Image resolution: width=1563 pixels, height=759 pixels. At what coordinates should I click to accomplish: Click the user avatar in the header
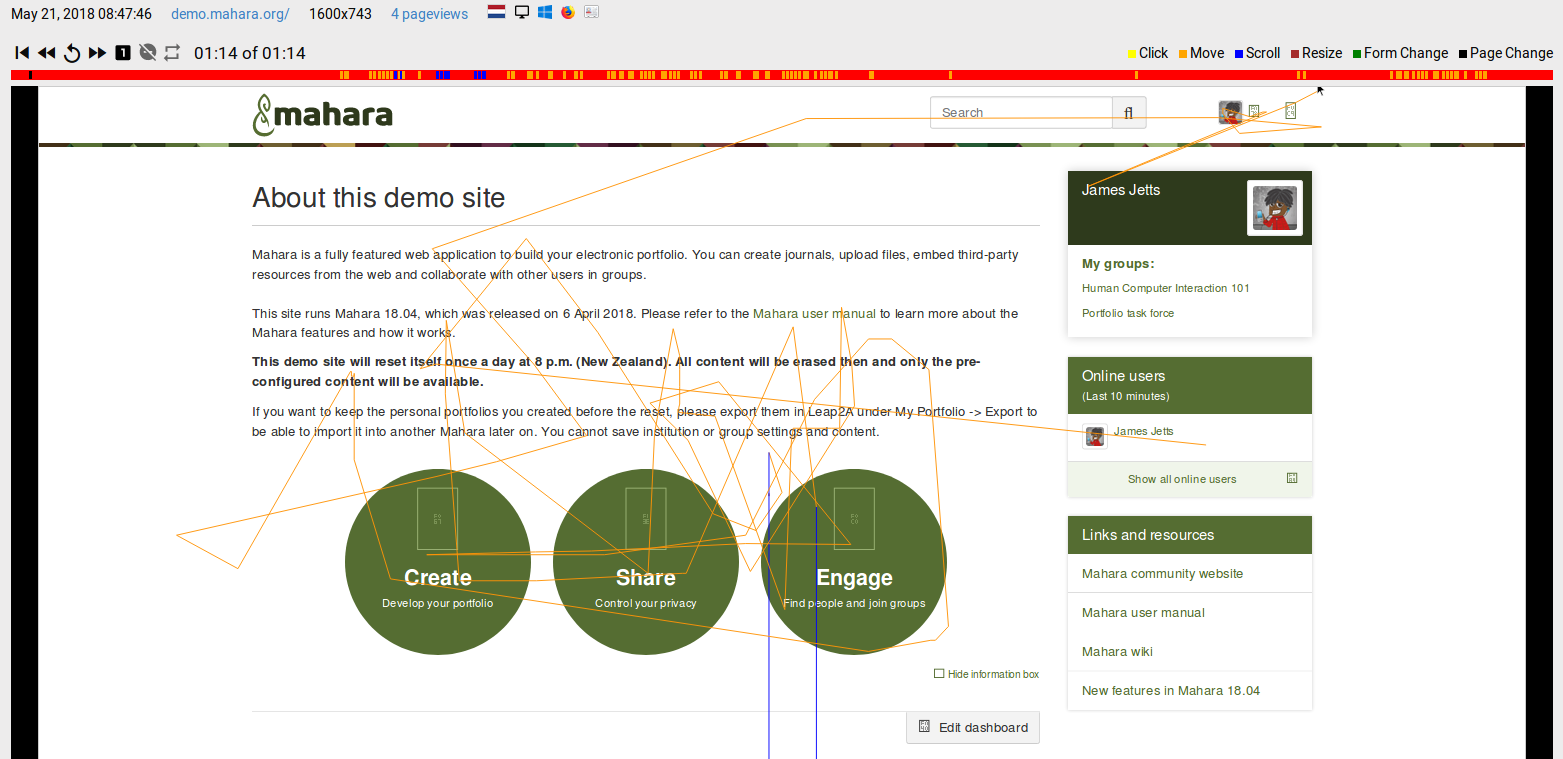click(1230, 112)
